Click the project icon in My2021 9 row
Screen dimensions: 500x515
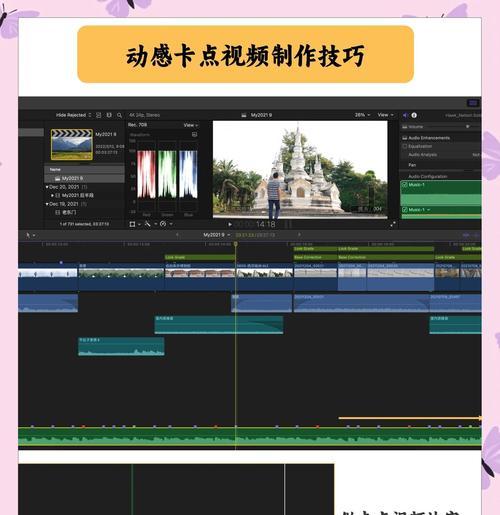coord(58,179)
